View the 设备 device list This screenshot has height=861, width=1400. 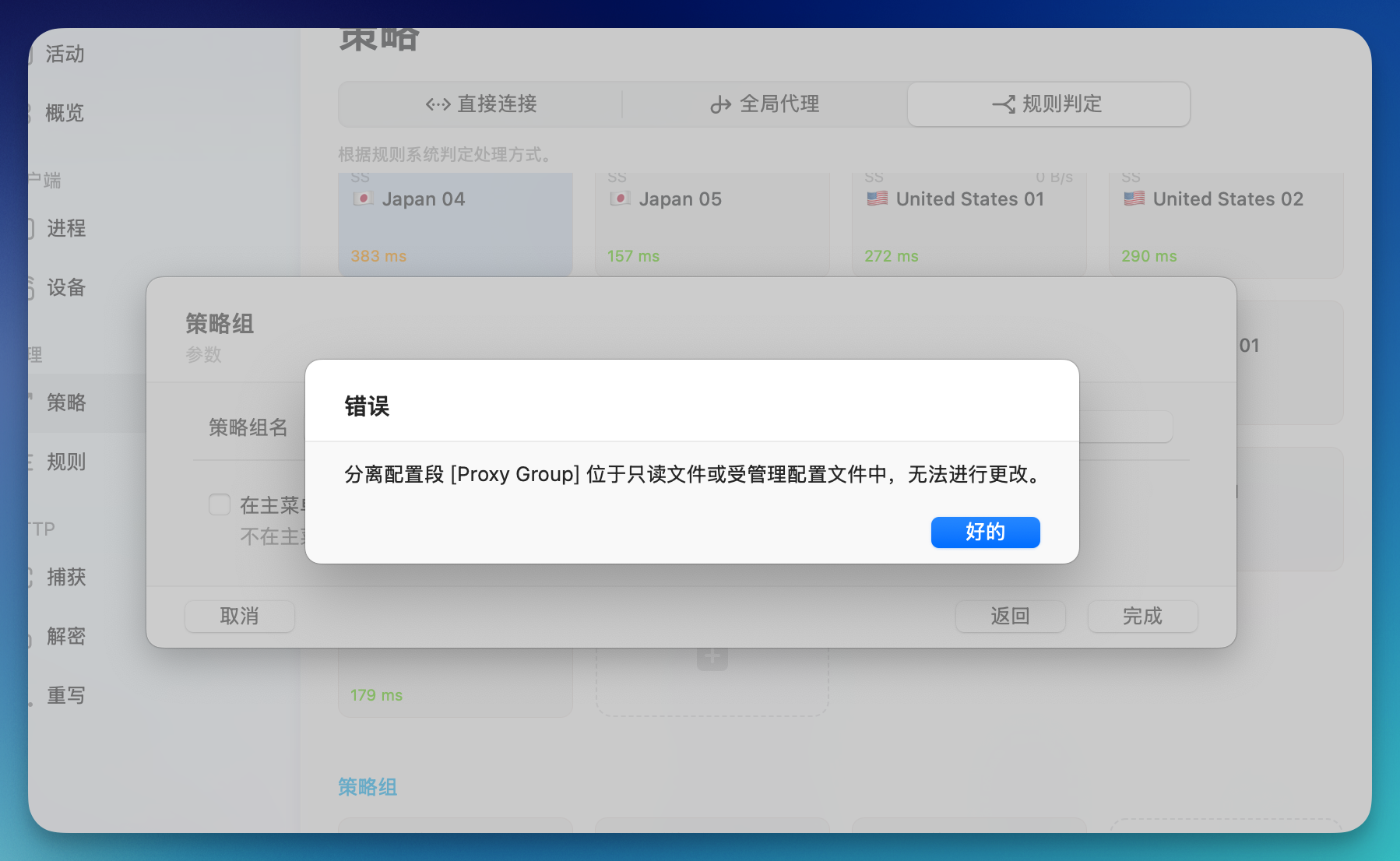(x=65, y=289)
